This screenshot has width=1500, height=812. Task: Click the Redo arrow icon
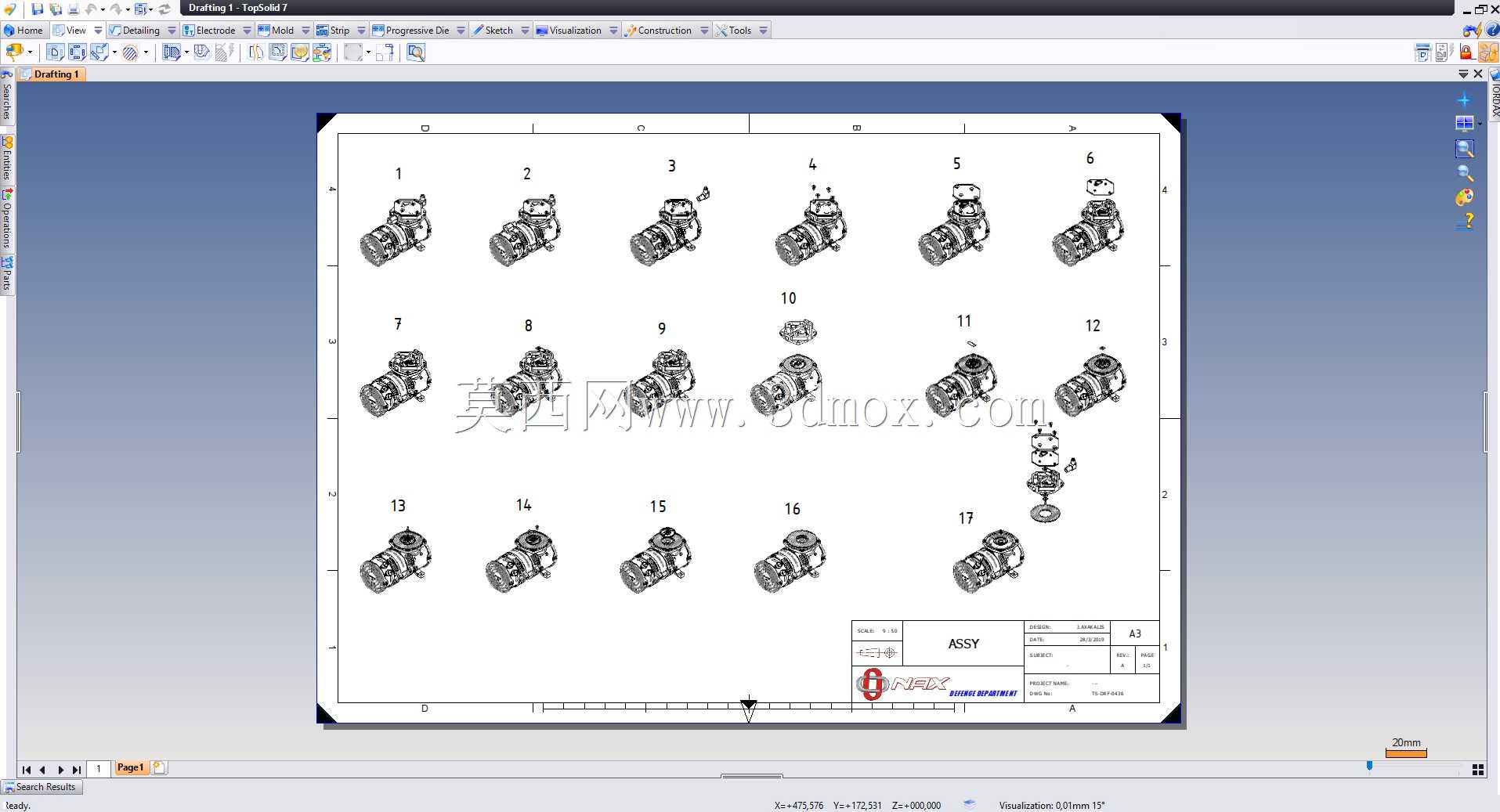point(116,9)
